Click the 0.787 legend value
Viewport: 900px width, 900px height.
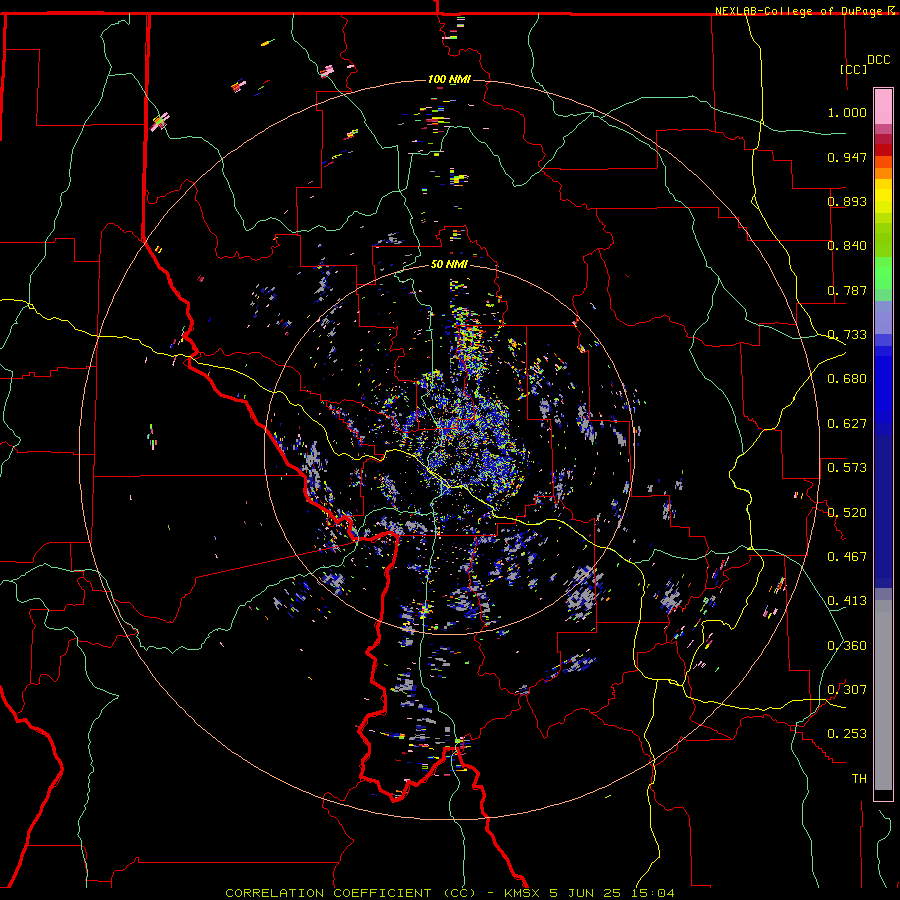tap(847, 290)
